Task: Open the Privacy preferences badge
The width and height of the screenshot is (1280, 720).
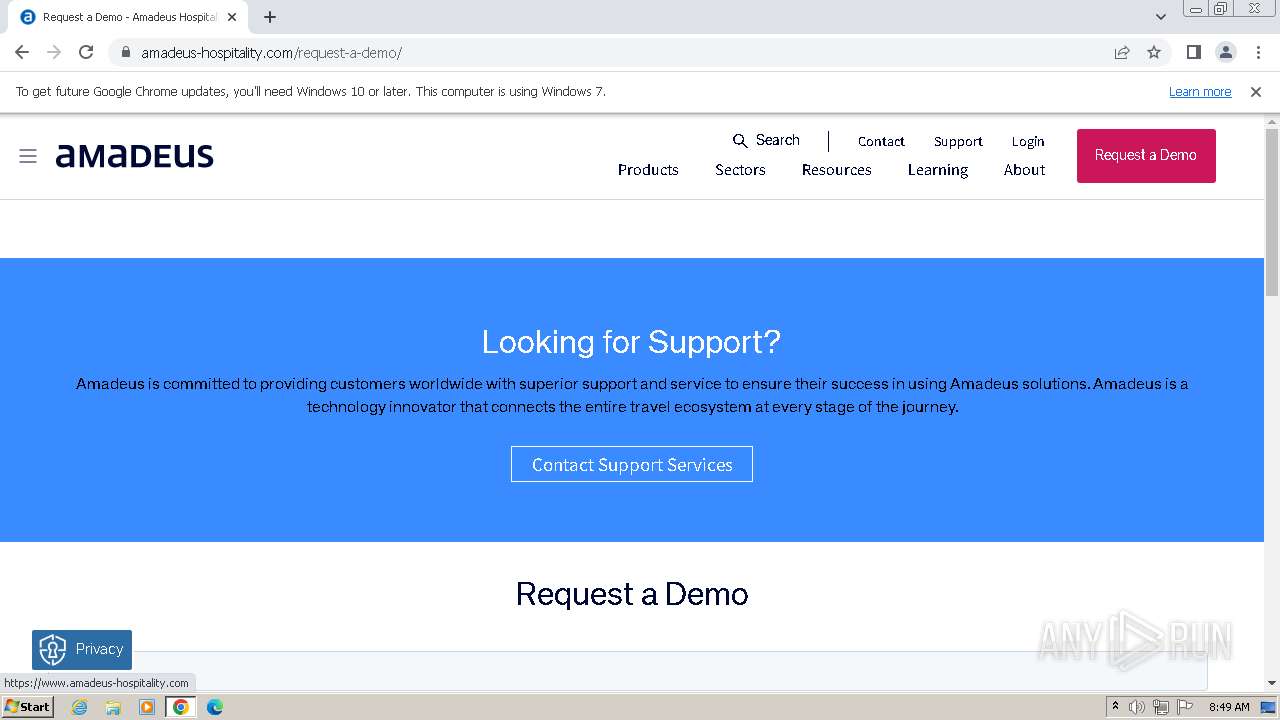Action: (82, 649)
